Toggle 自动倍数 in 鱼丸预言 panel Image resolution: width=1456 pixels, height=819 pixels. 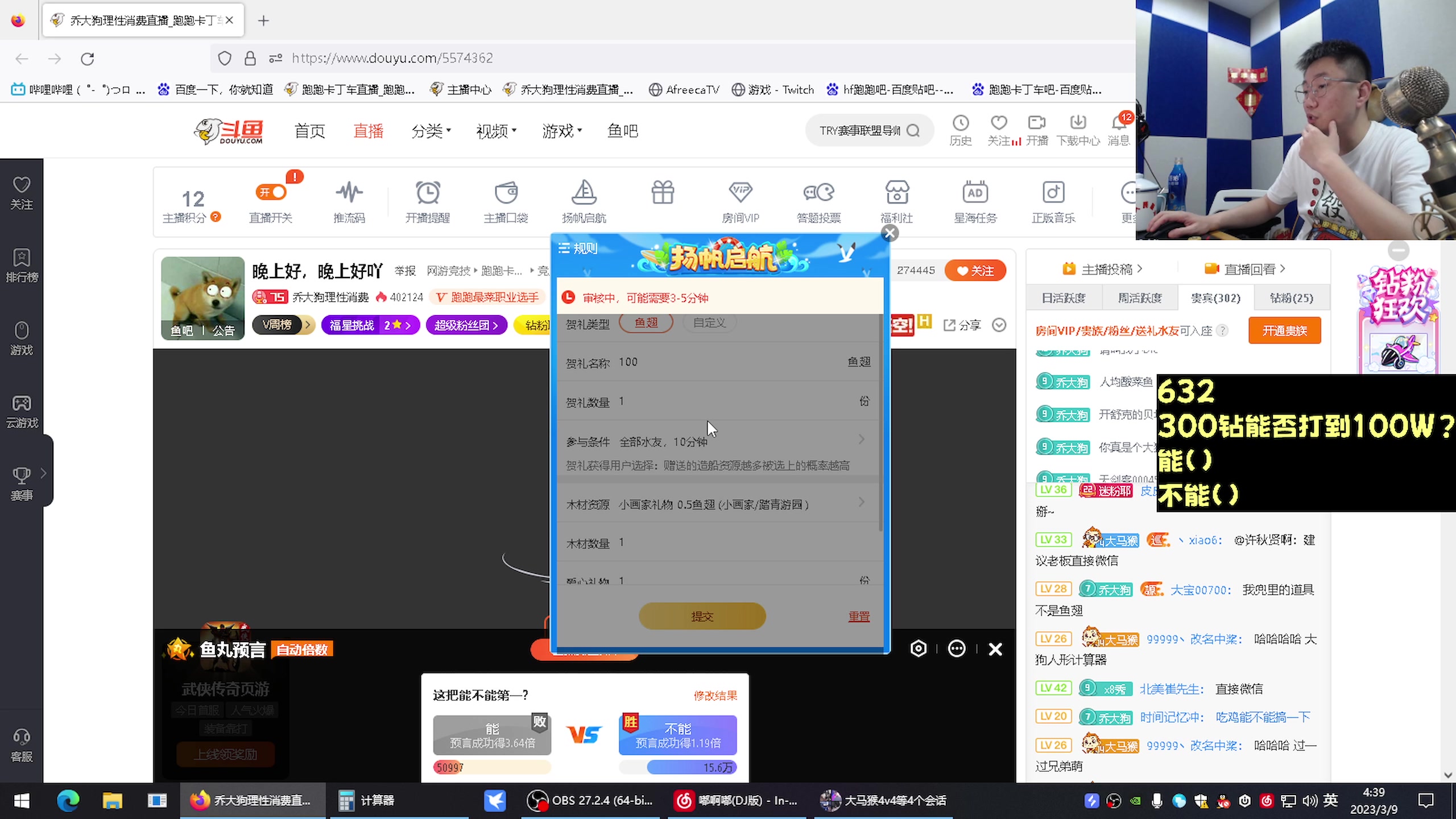[x=301, y=649]
